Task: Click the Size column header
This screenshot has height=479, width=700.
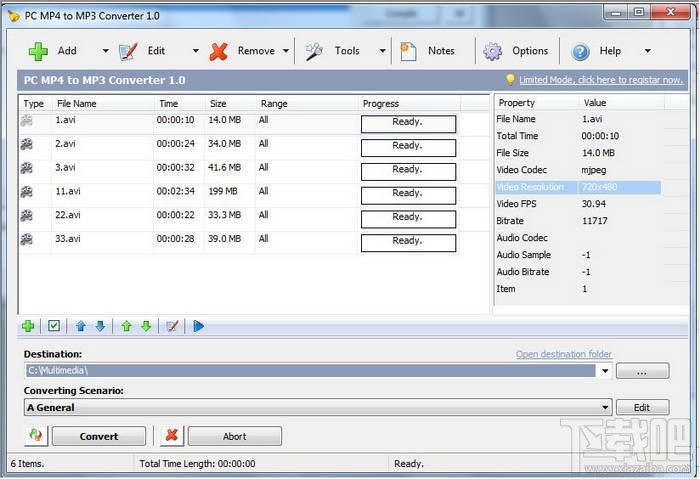Action: point(229,104)
